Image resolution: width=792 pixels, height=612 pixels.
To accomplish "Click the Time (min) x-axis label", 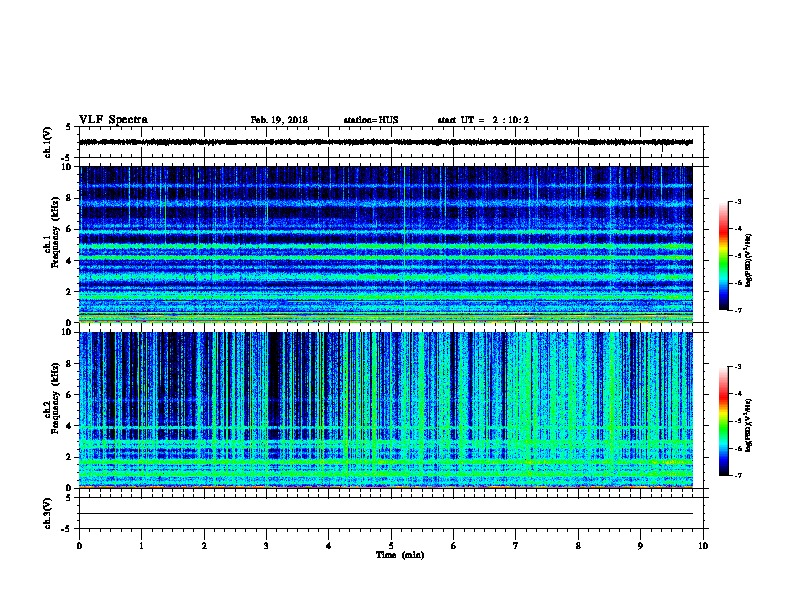I will pyautogui.click(x=400, y=555).
